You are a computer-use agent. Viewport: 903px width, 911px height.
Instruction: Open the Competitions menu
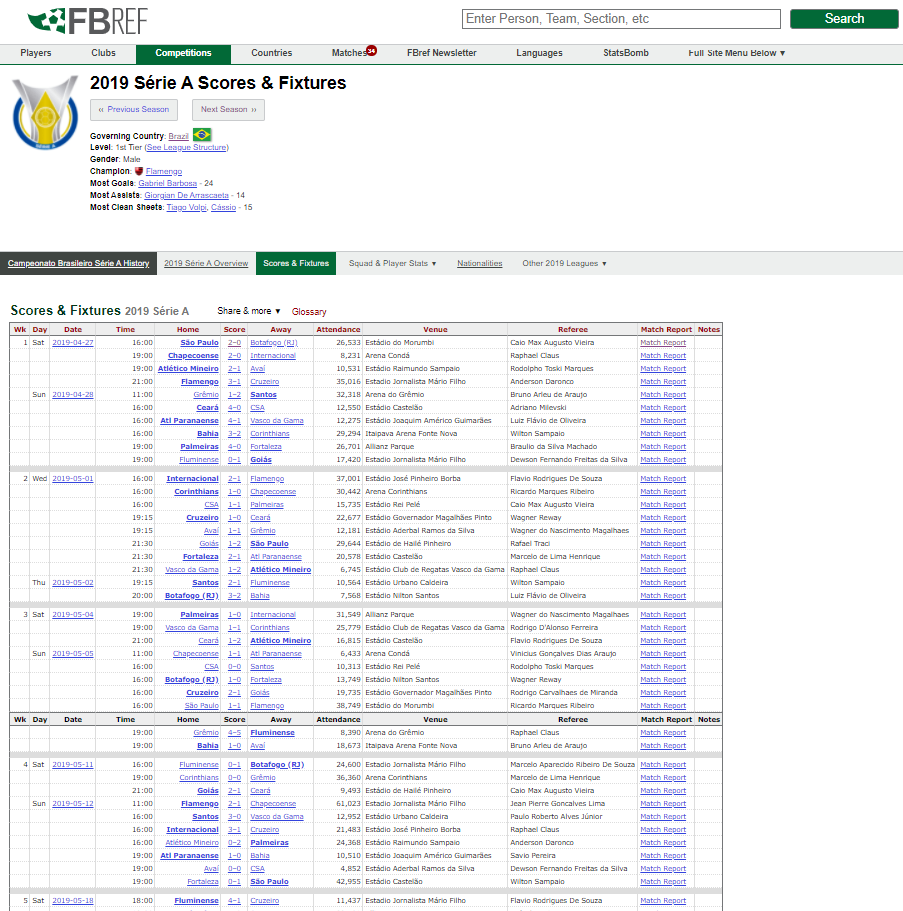click(x=183, y=53)
